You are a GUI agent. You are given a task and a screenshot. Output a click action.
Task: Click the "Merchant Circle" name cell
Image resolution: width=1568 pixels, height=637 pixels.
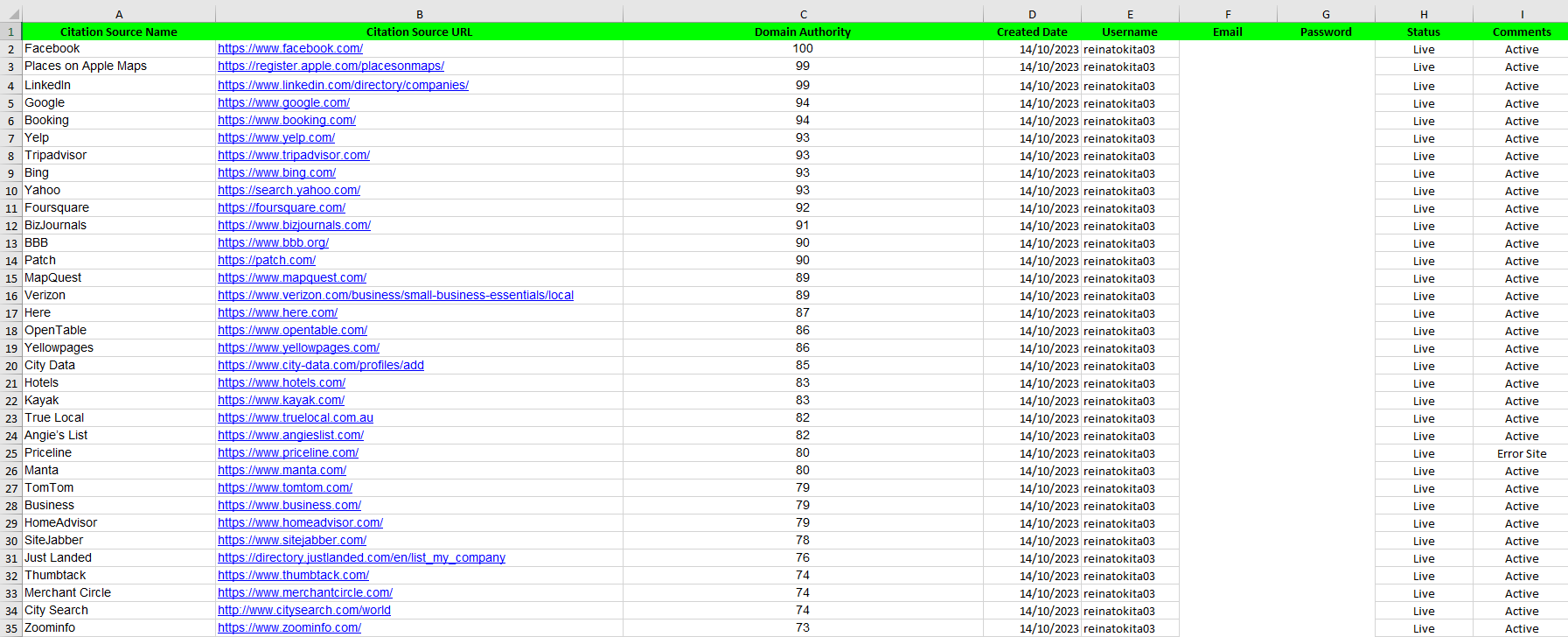[119, 593]
